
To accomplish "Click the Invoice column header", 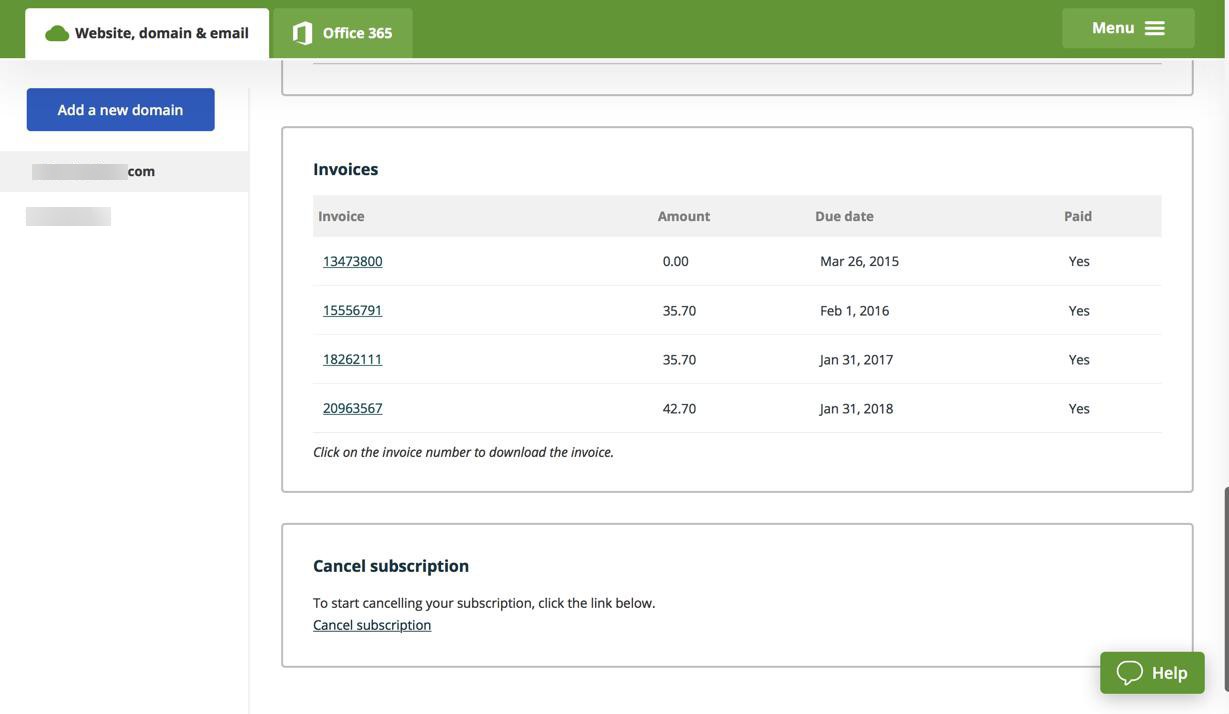I will click(x=341, y=216).
